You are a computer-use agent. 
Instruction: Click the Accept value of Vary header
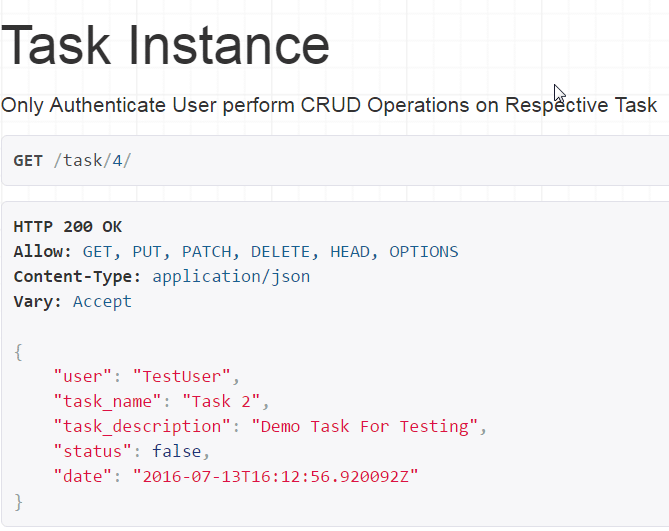(x=102, y=302)
